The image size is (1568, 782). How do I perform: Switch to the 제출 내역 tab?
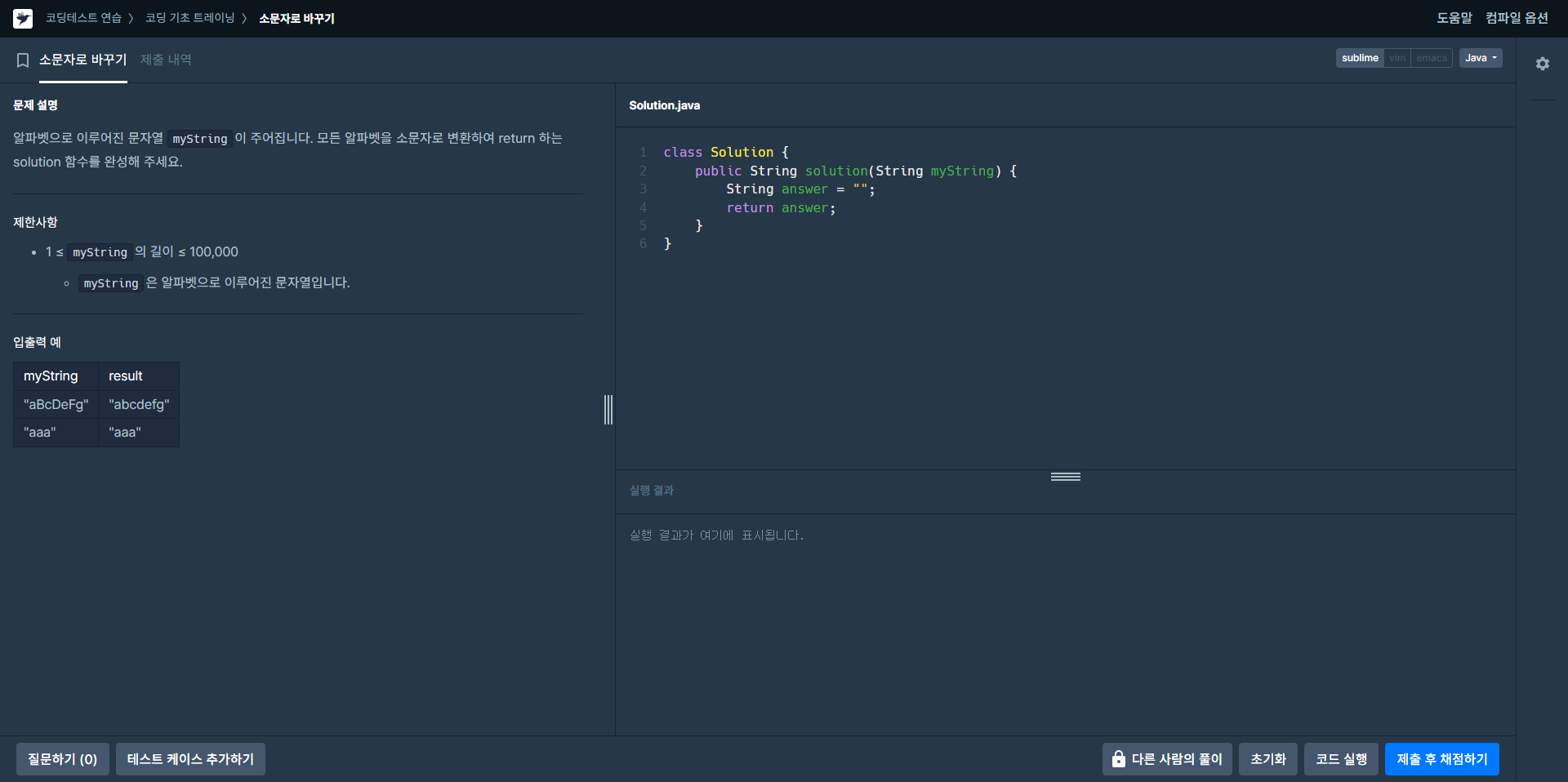tap(166, 60)
